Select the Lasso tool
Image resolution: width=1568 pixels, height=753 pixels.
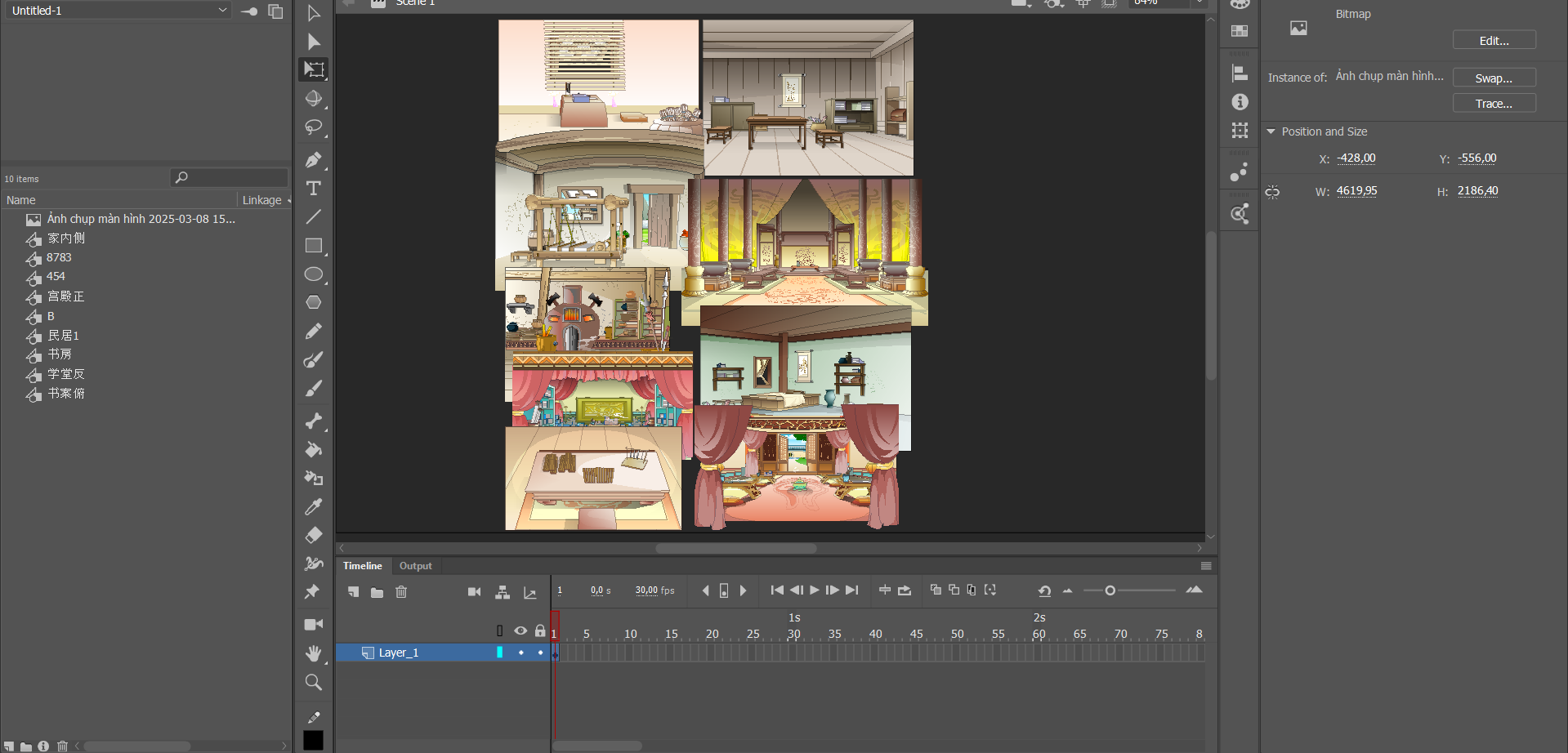313,127
